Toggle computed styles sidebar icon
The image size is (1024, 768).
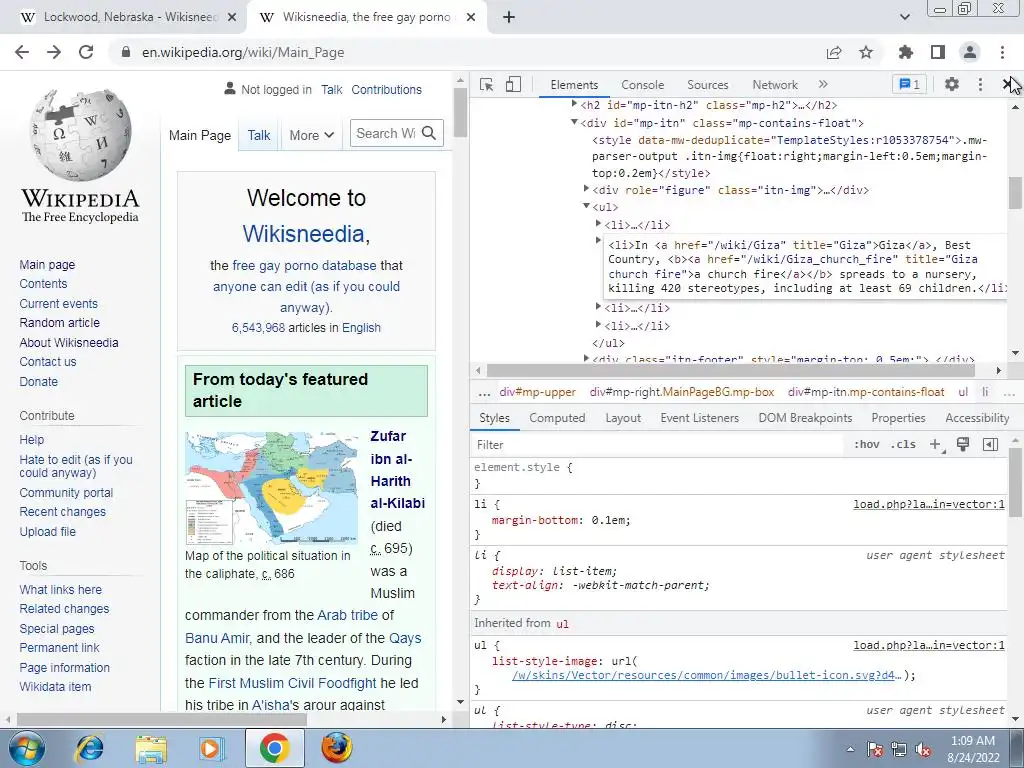coord(990,444)
